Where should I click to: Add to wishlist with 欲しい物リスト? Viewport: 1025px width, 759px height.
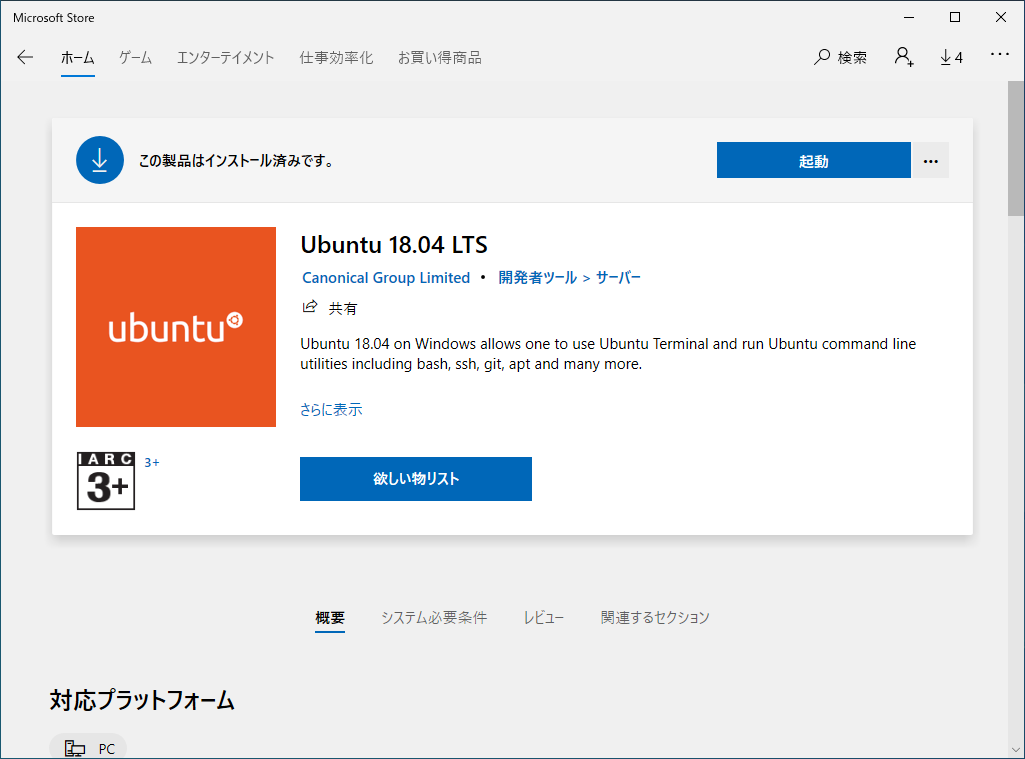(x=415, y=479)
